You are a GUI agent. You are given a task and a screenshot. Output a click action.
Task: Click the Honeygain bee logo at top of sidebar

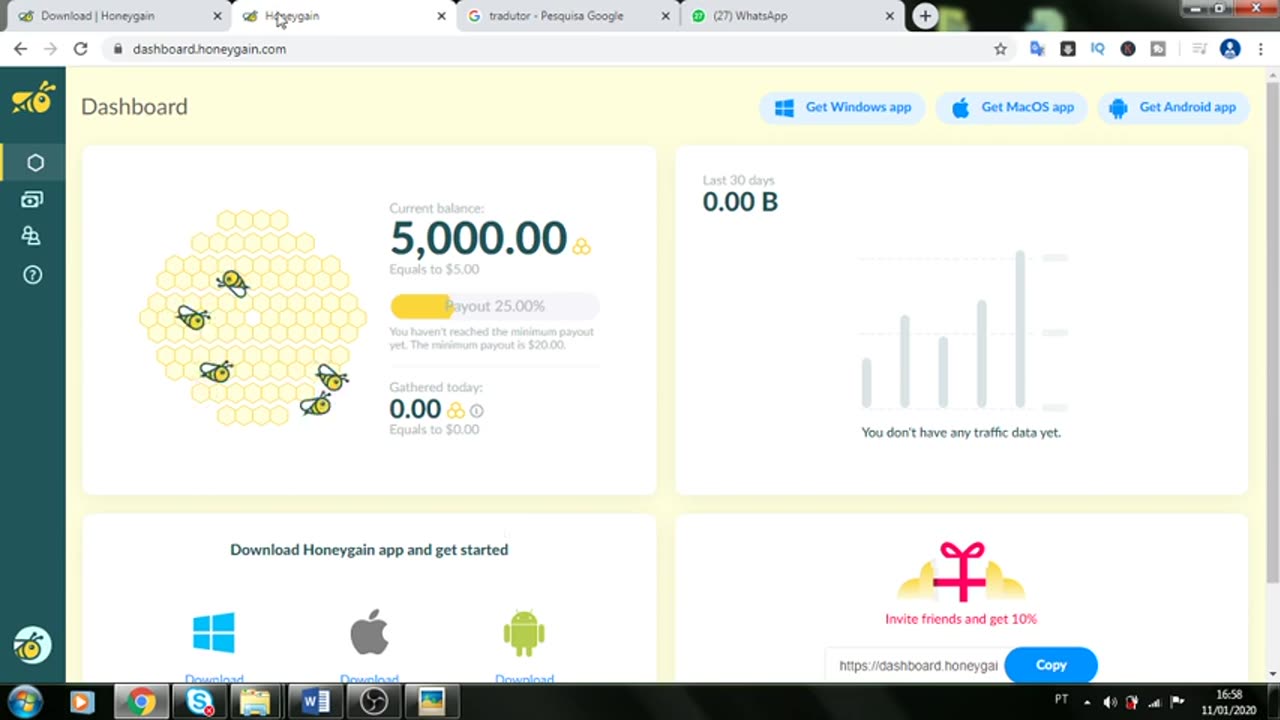click(33, 98)
